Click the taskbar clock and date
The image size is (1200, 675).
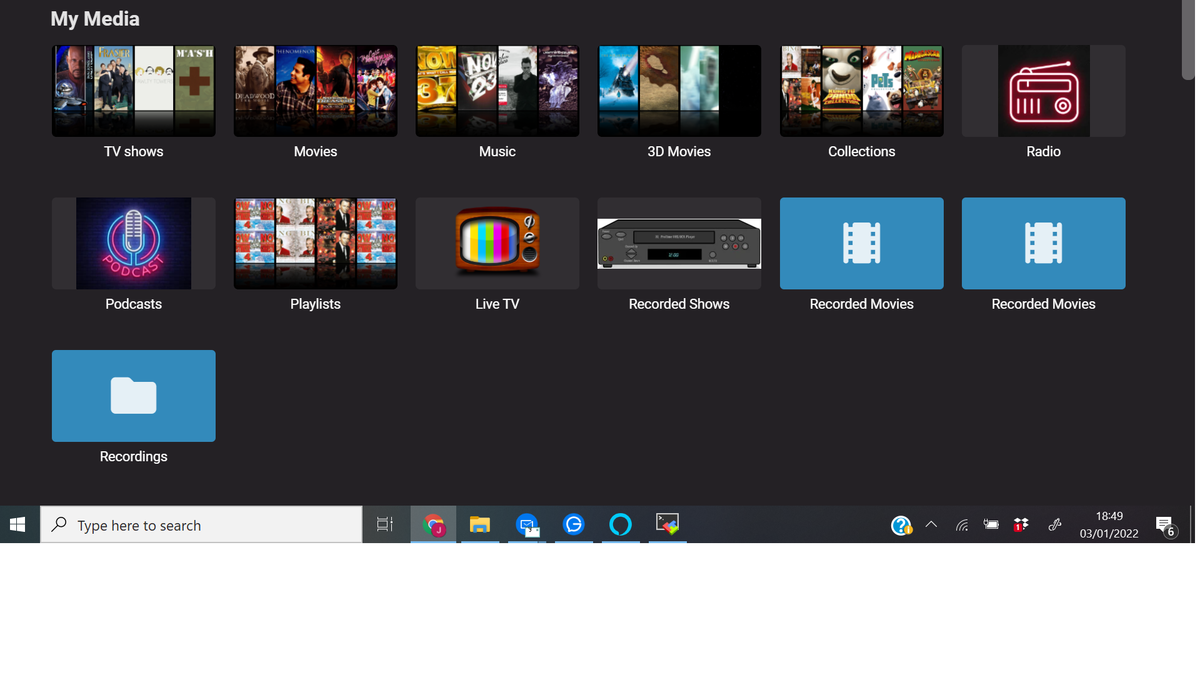coord(1108,525)
